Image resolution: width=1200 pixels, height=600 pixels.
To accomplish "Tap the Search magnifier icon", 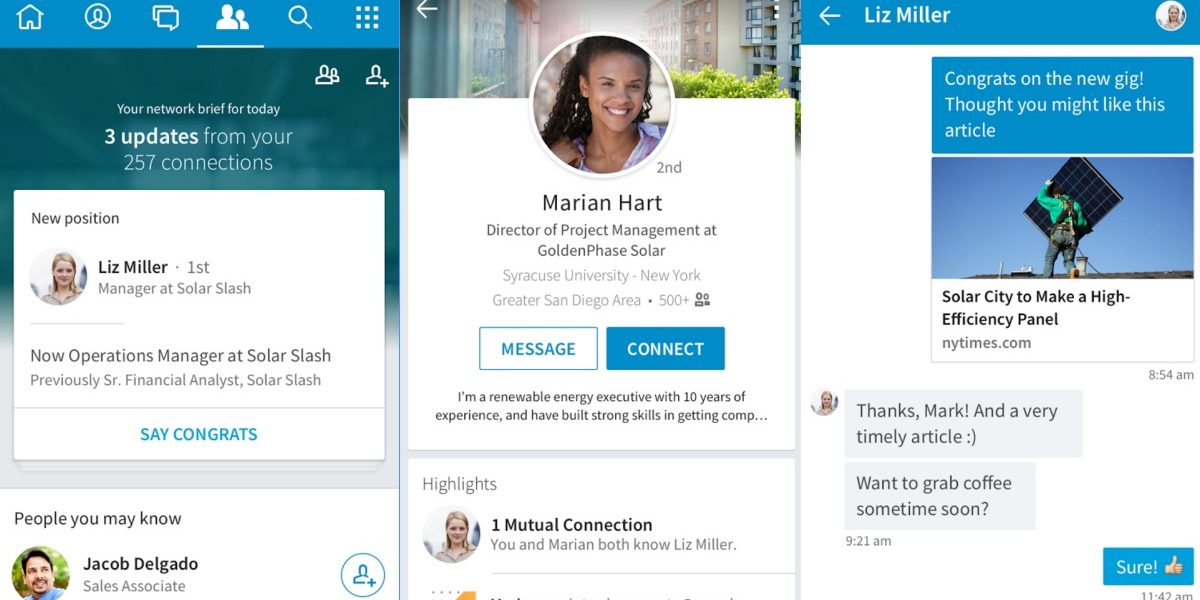I will 300,17.
